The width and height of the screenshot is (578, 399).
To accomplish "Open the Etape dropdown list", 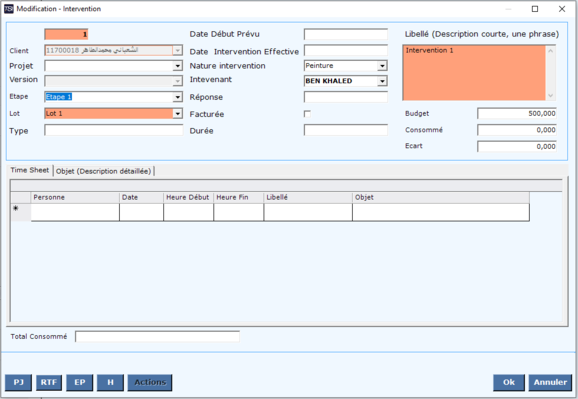I will coord(178,97).
